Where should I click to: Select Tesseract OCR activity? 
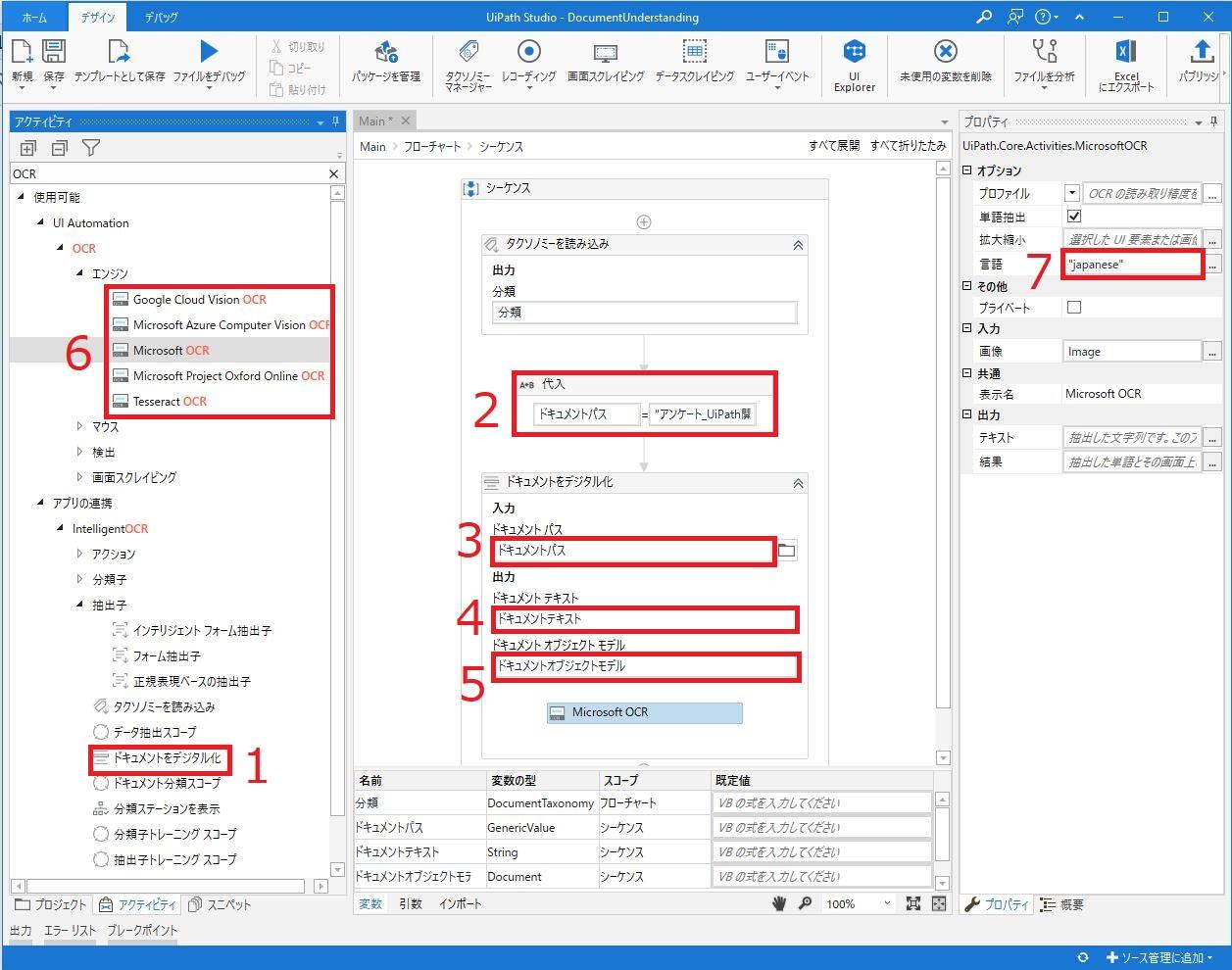(170, 401)
